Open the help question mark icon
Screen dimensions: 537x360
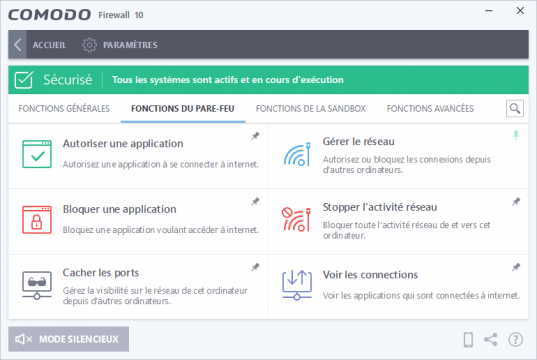(515, 339)
